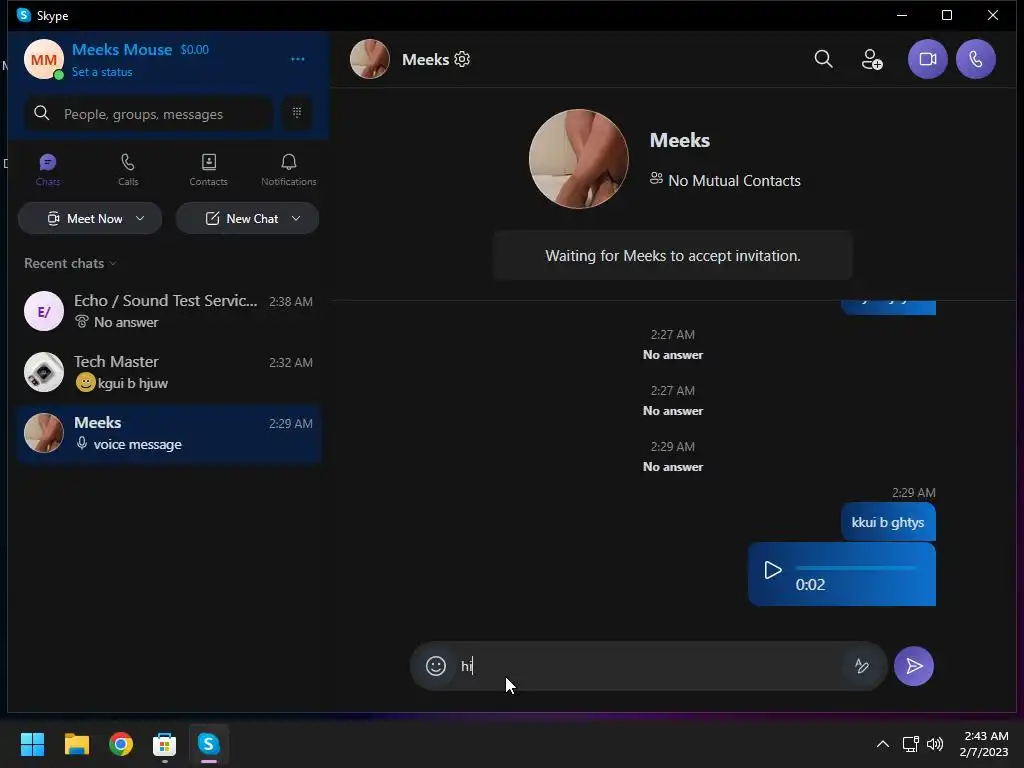Click the $0.00 Skype credit balance

point(195,50)
